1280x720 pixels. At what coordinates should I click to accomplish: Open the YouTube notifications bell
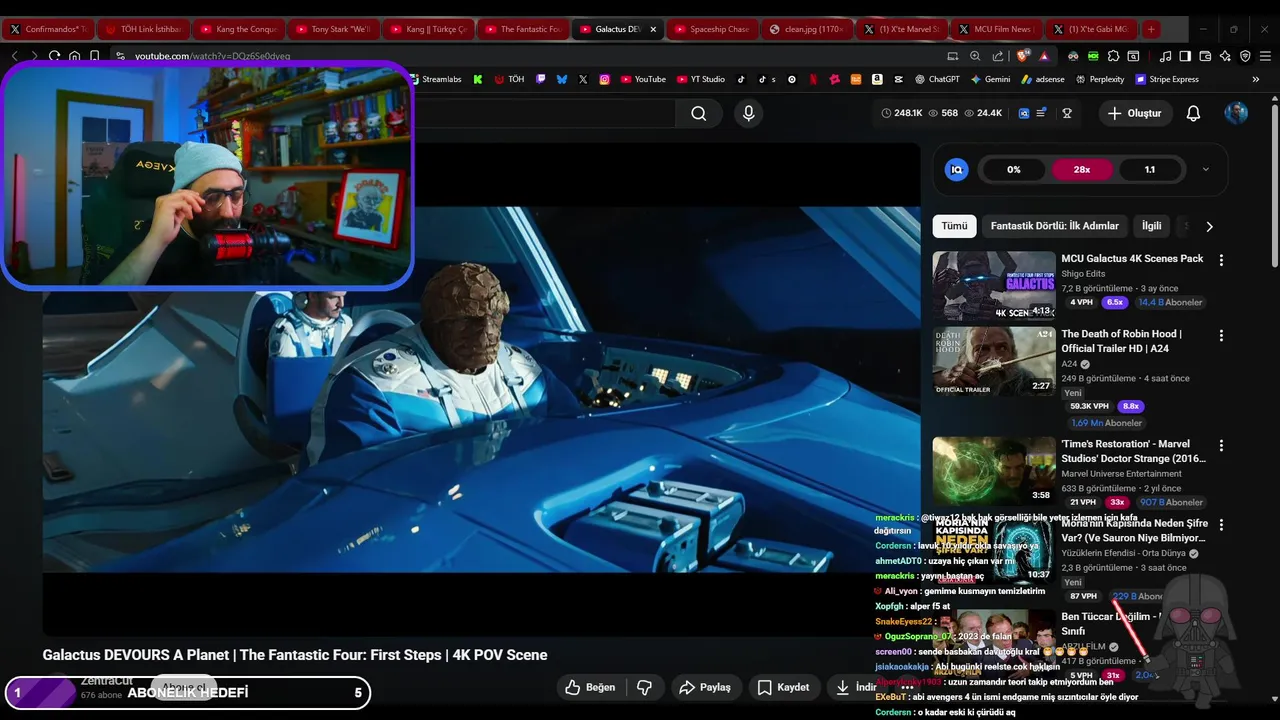tap(1193, 113)
